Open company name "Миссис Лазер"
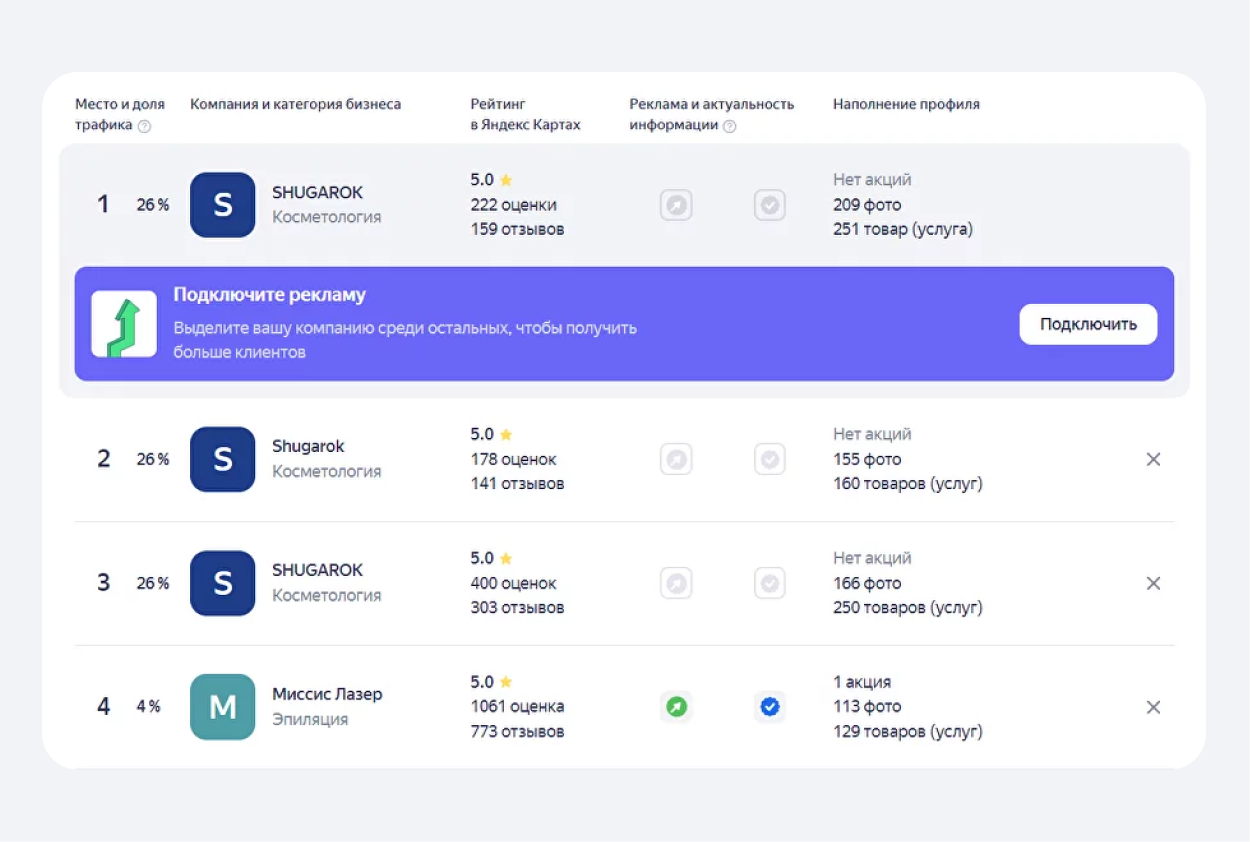1250x842 pixels. (327, 694)
